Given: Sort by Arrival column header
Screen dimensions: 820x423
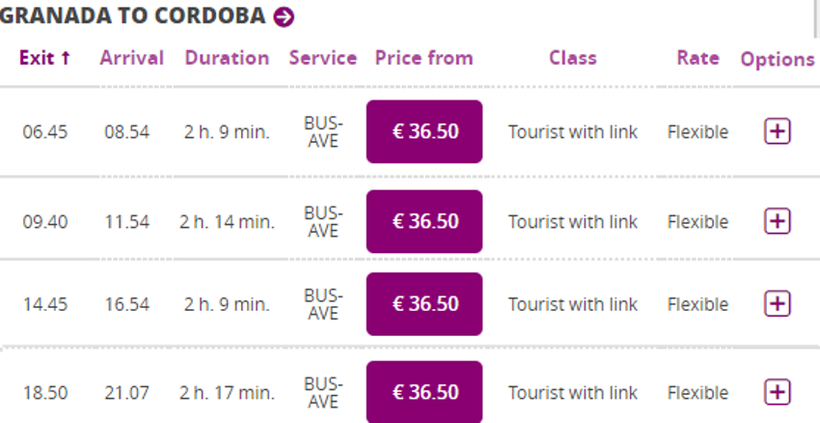Looking at the screenshot, I should 131,58.
